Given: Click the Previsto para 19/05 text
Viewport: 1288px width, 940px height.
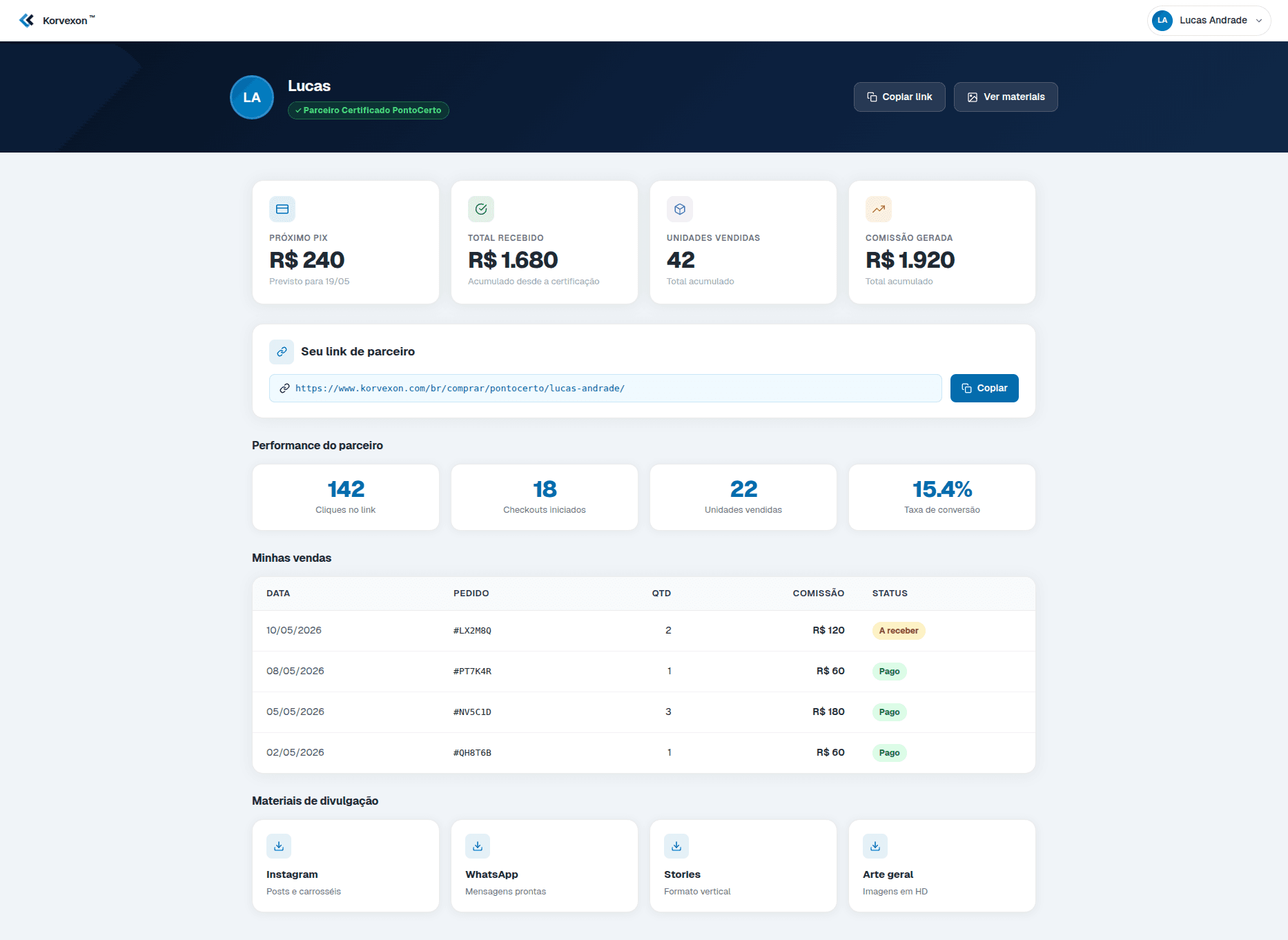Looking at the screenshot, I should click(x=309, y=282).
